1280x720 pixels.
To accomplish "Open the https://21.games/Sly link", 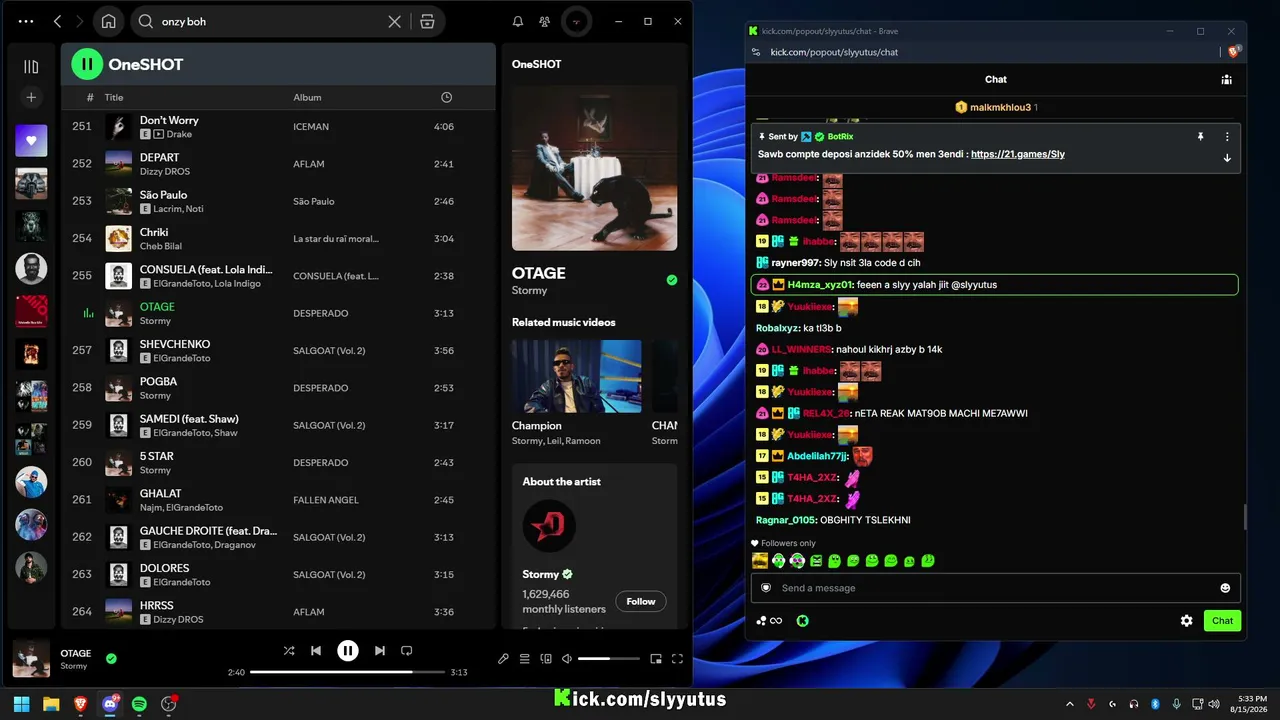I will coord(1018,155).
